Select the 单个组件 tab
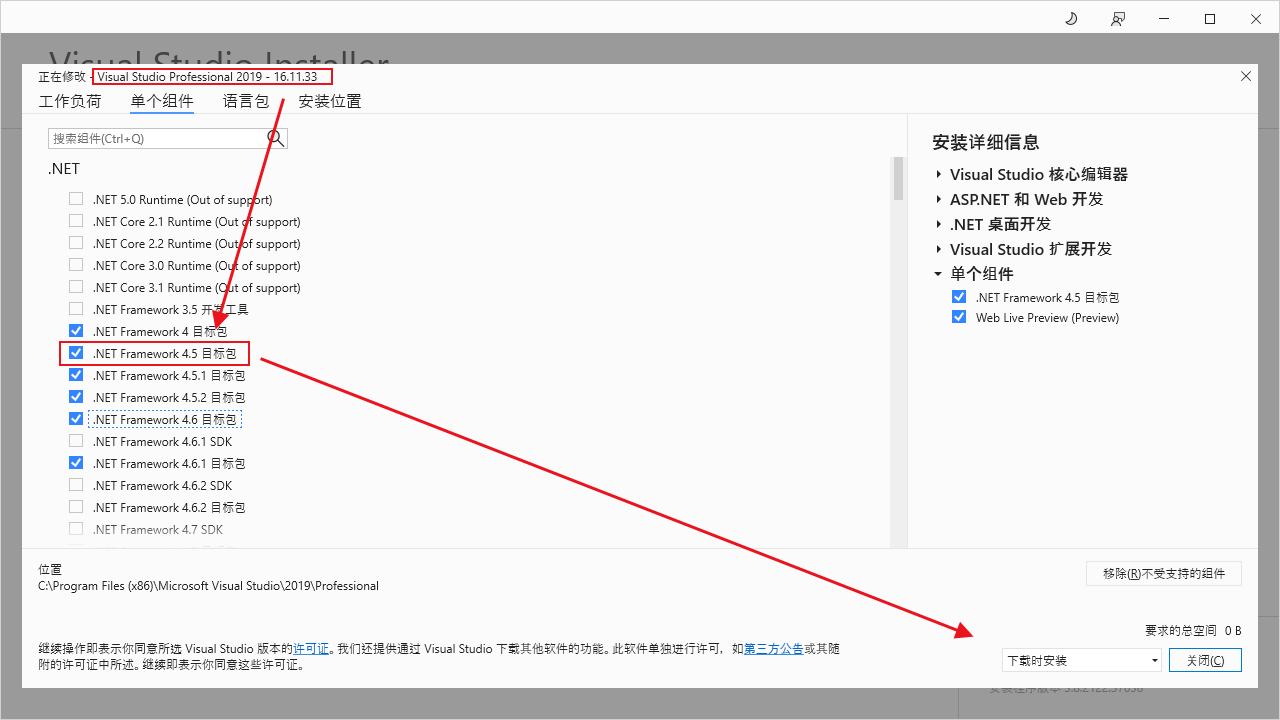The height and width of the screenshot is (720, 1280). coord(162,101)
